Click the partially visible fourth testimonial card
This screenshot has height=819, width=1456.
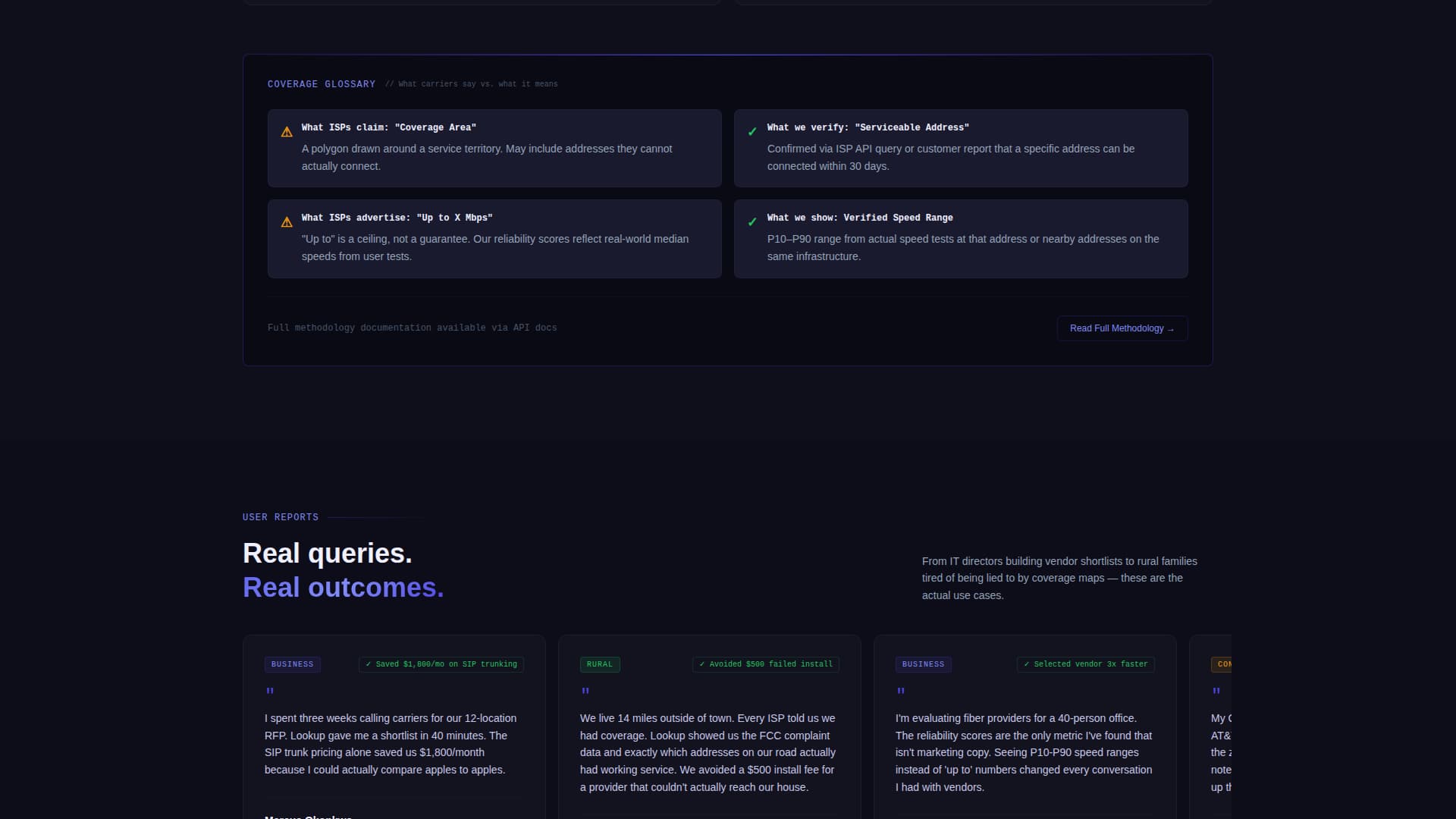(1210, 726)
